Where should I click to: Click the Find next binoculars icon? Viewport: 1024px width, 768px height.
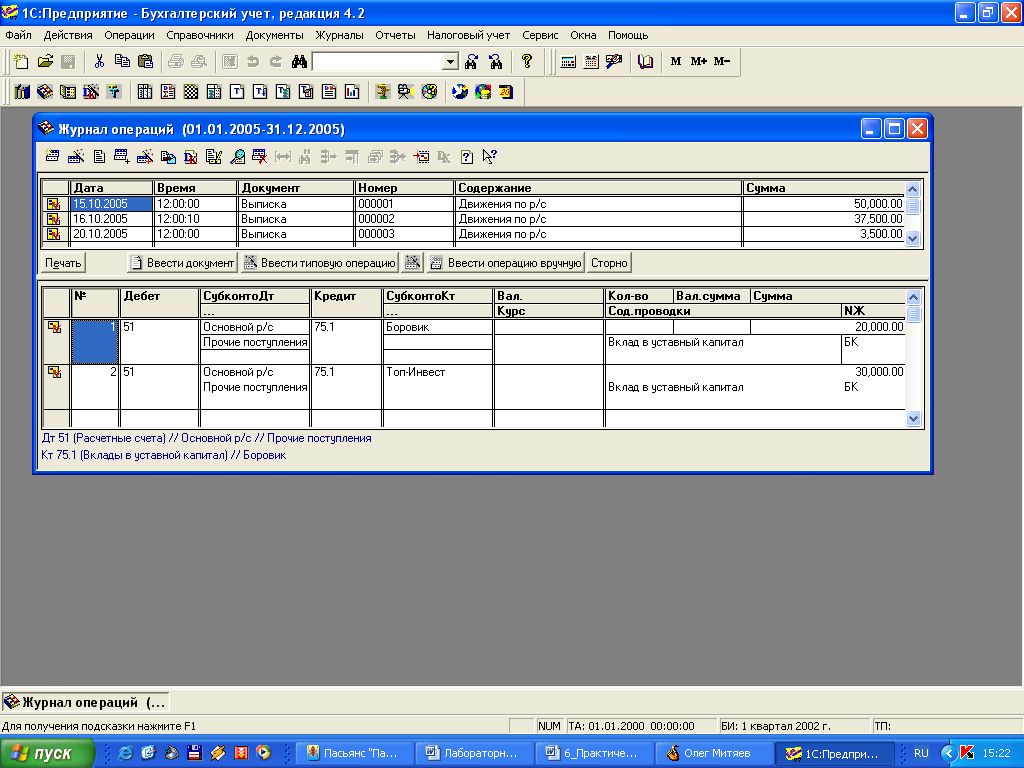(x=472, y=61)
